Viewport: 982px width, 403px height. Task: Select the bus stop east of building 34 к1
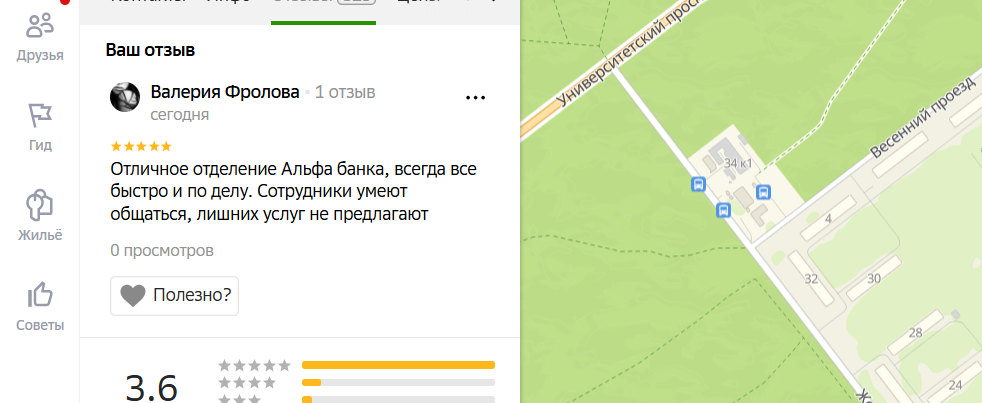tap(763, 192)
